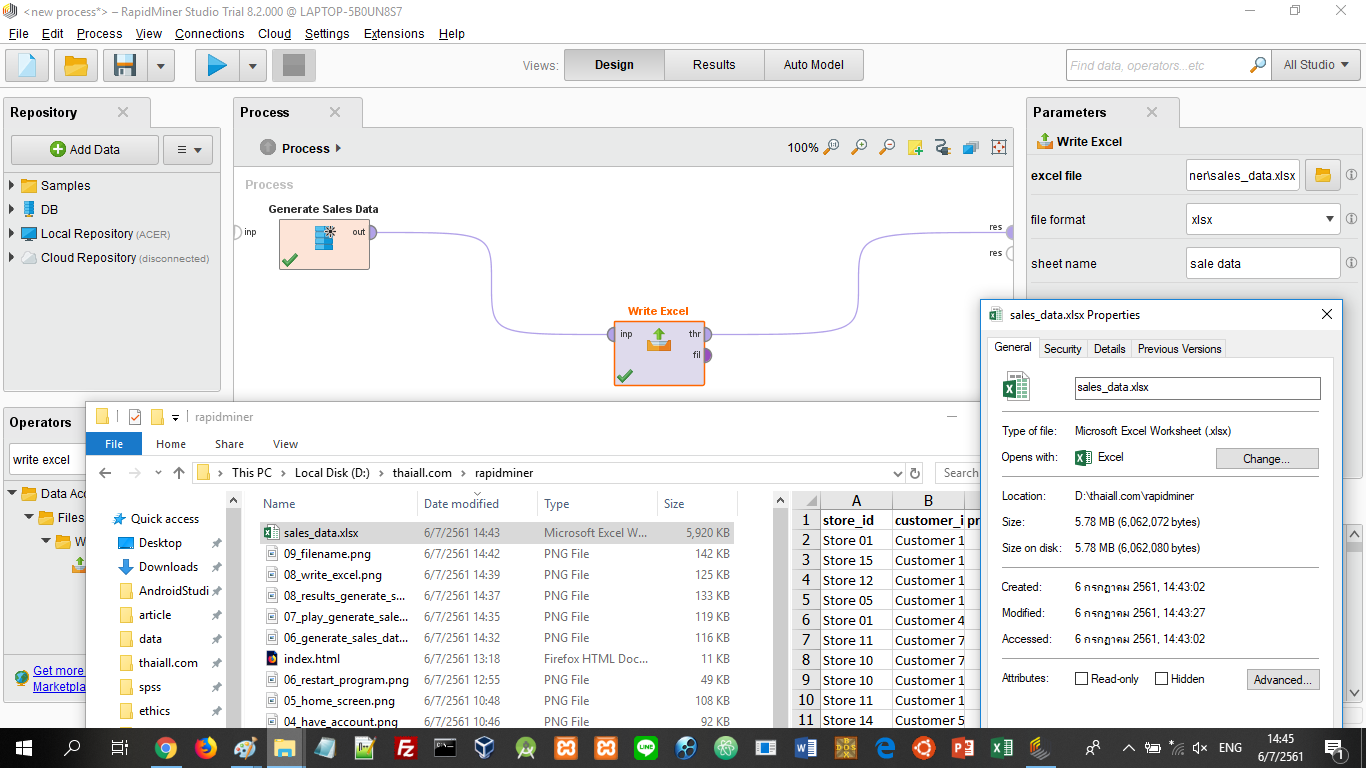The width and height of the screenshot is (1366, 768).
Task: Expand the Samples repository folder
Action: [11, 185]
